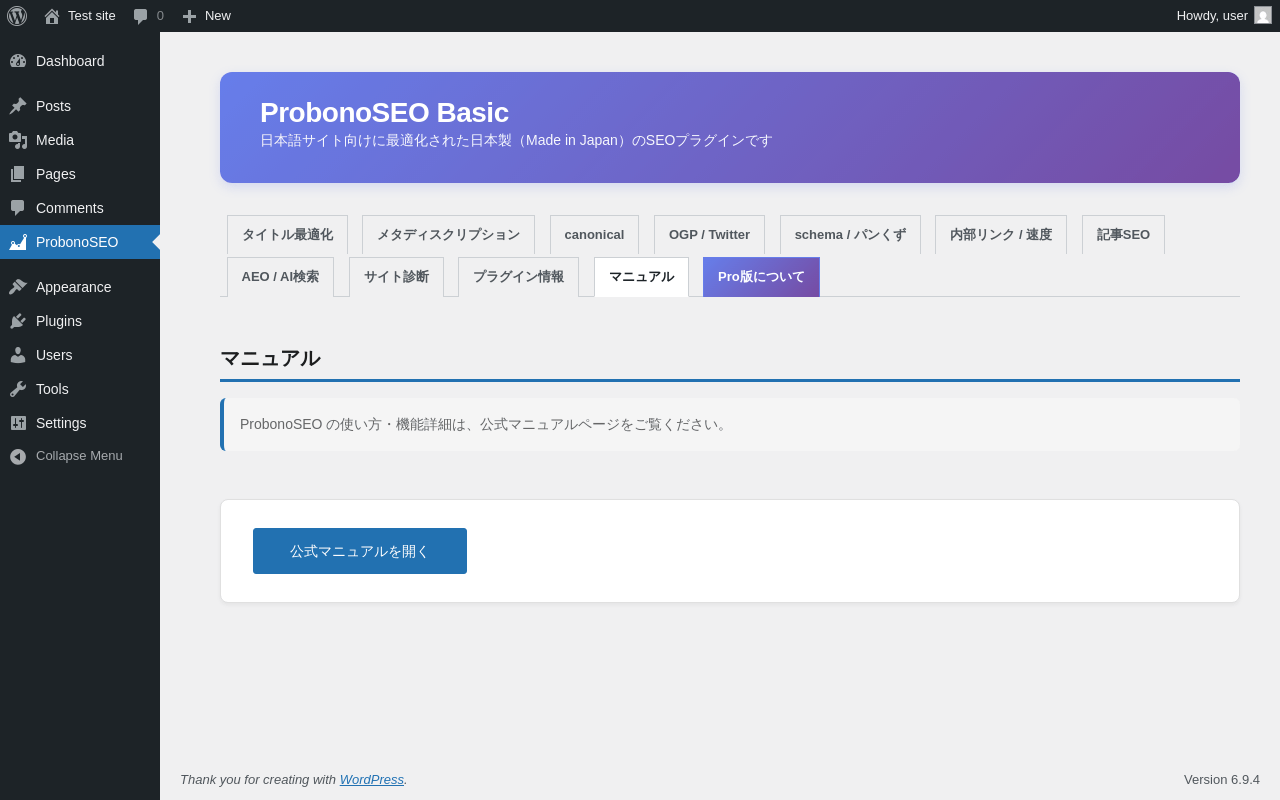Select the サイト診断 tab

click(396, 277)
